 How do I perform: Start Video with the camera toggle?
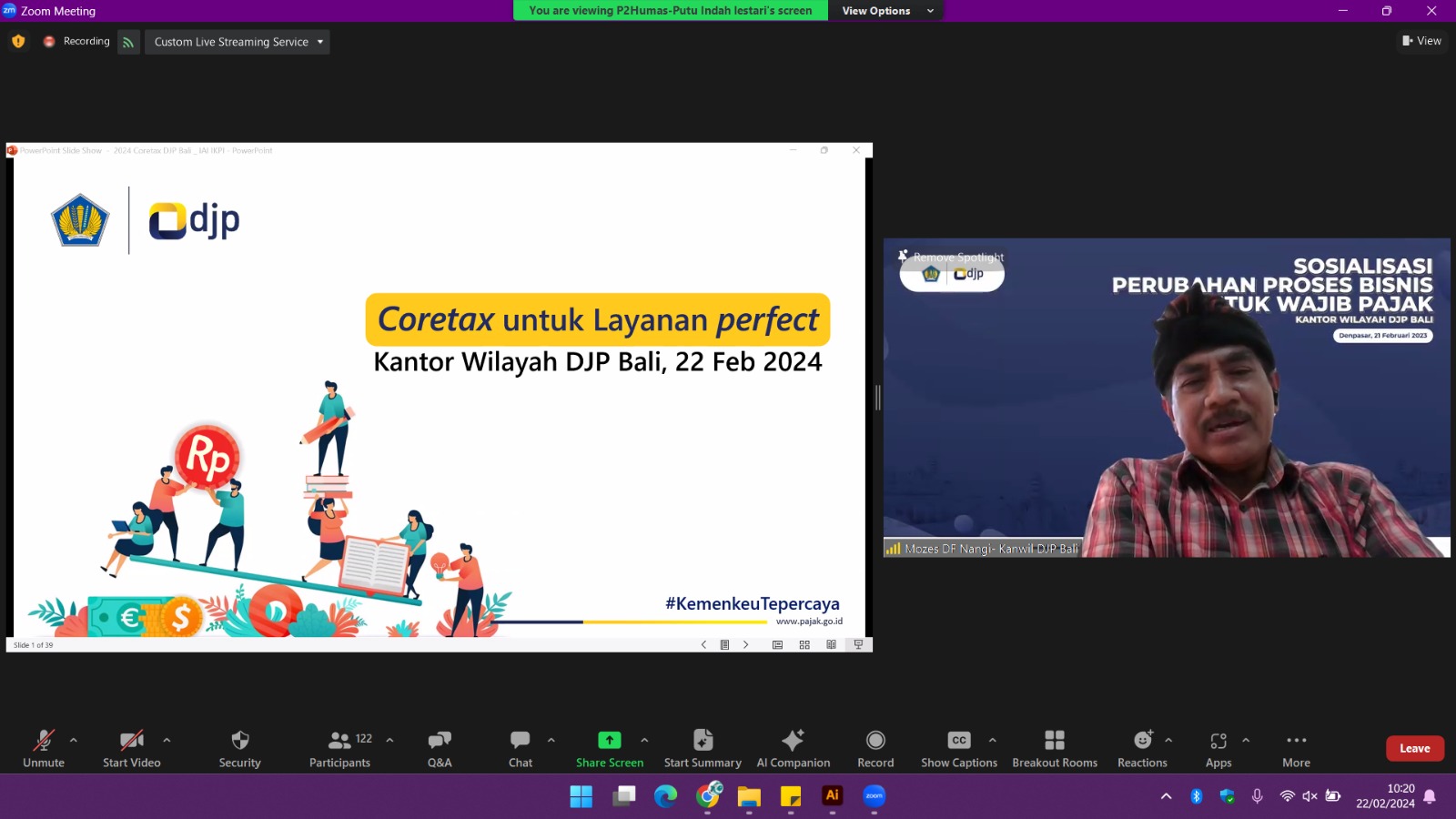click(132, 748)
